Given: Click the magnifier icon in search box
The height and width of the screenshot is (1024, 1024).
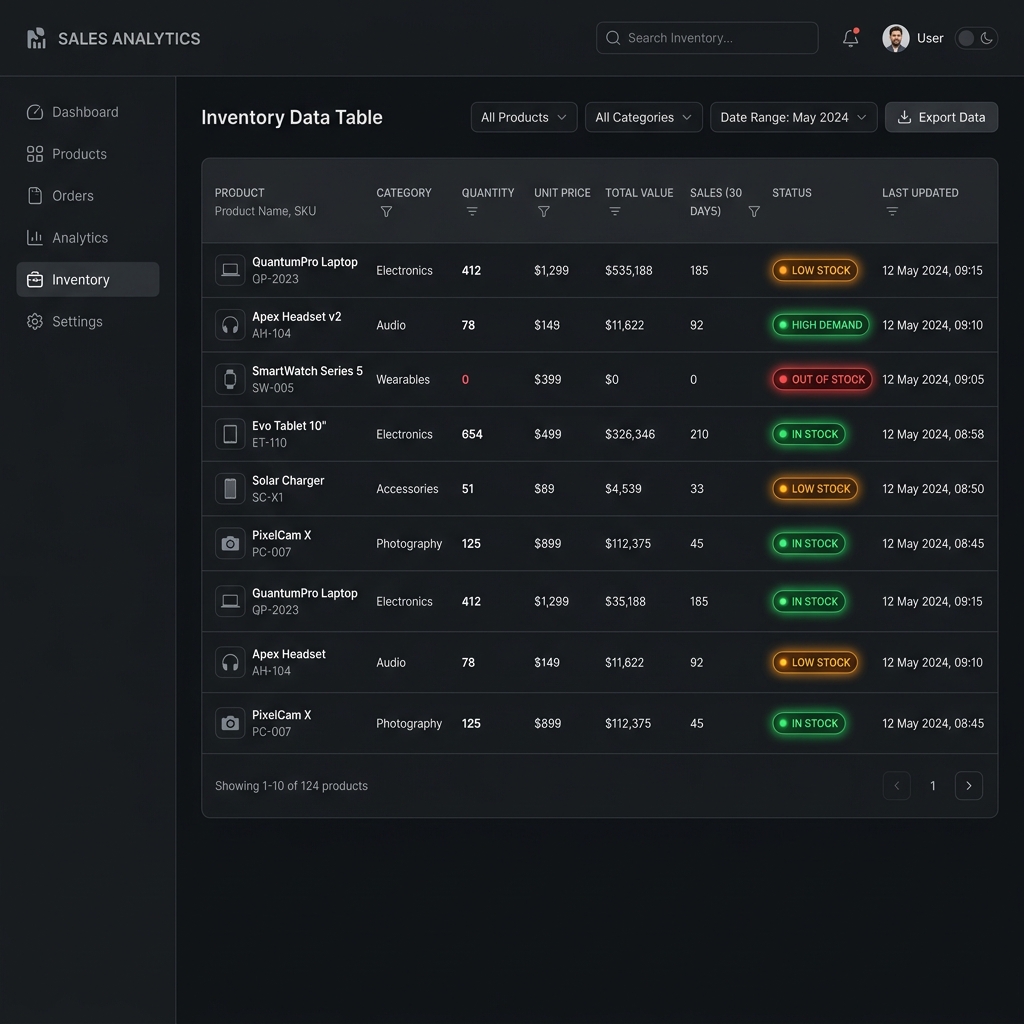Looking at the screenshot, I should click(x=613, y=38).
